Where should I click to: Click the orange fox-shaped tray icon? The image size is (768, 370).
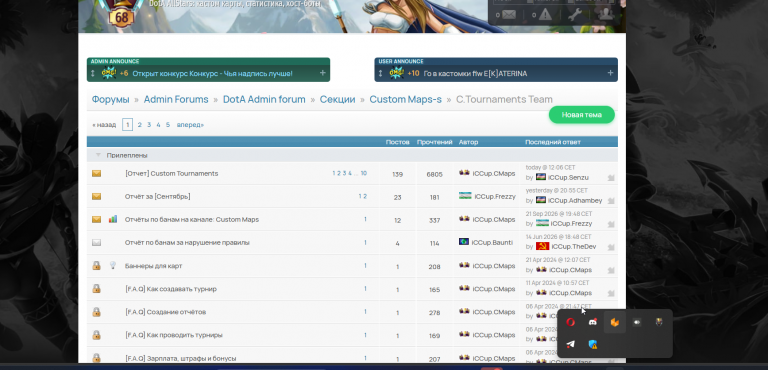pos(615,322)
